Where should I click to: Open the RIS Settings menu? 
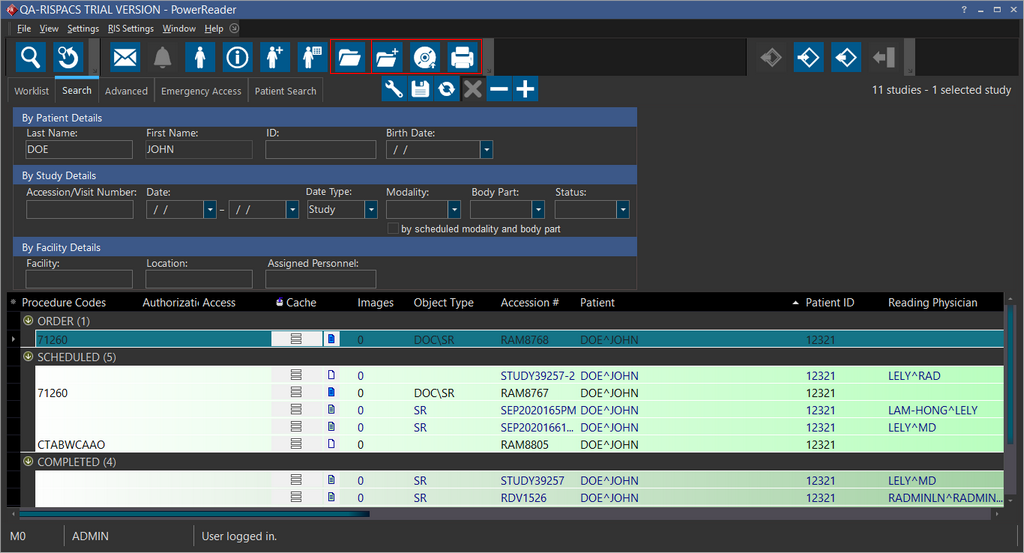[124, 29]
